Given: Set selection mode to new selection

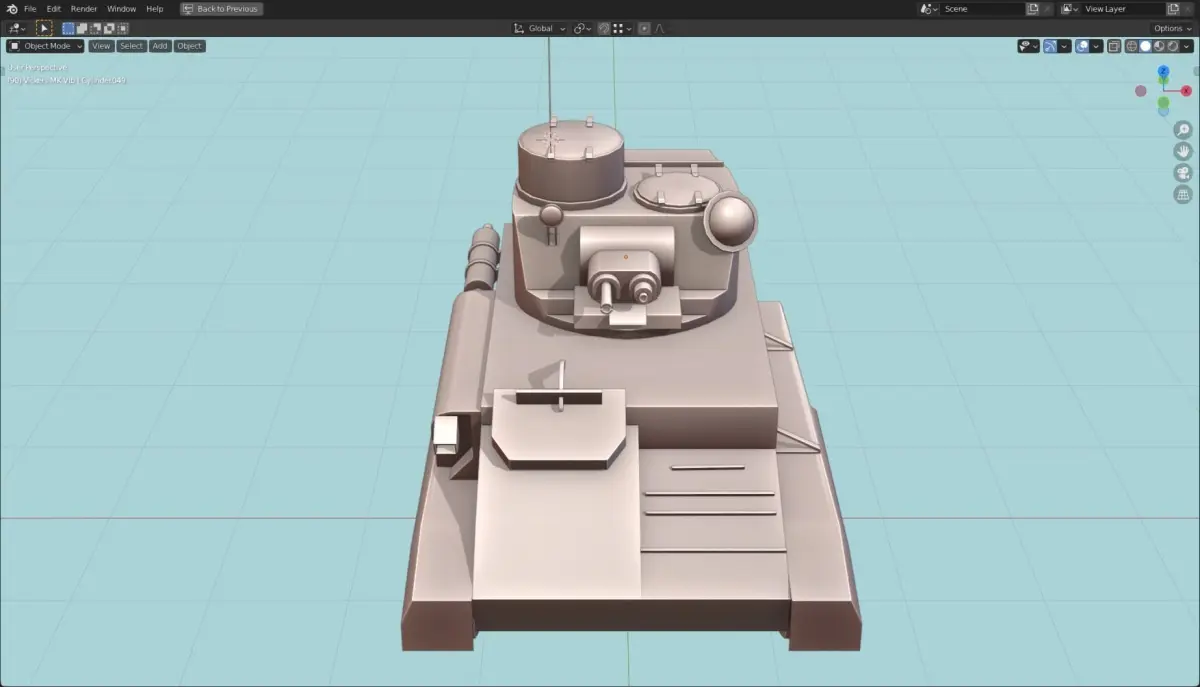Looking at the screenshot, I should coord(68,28).
